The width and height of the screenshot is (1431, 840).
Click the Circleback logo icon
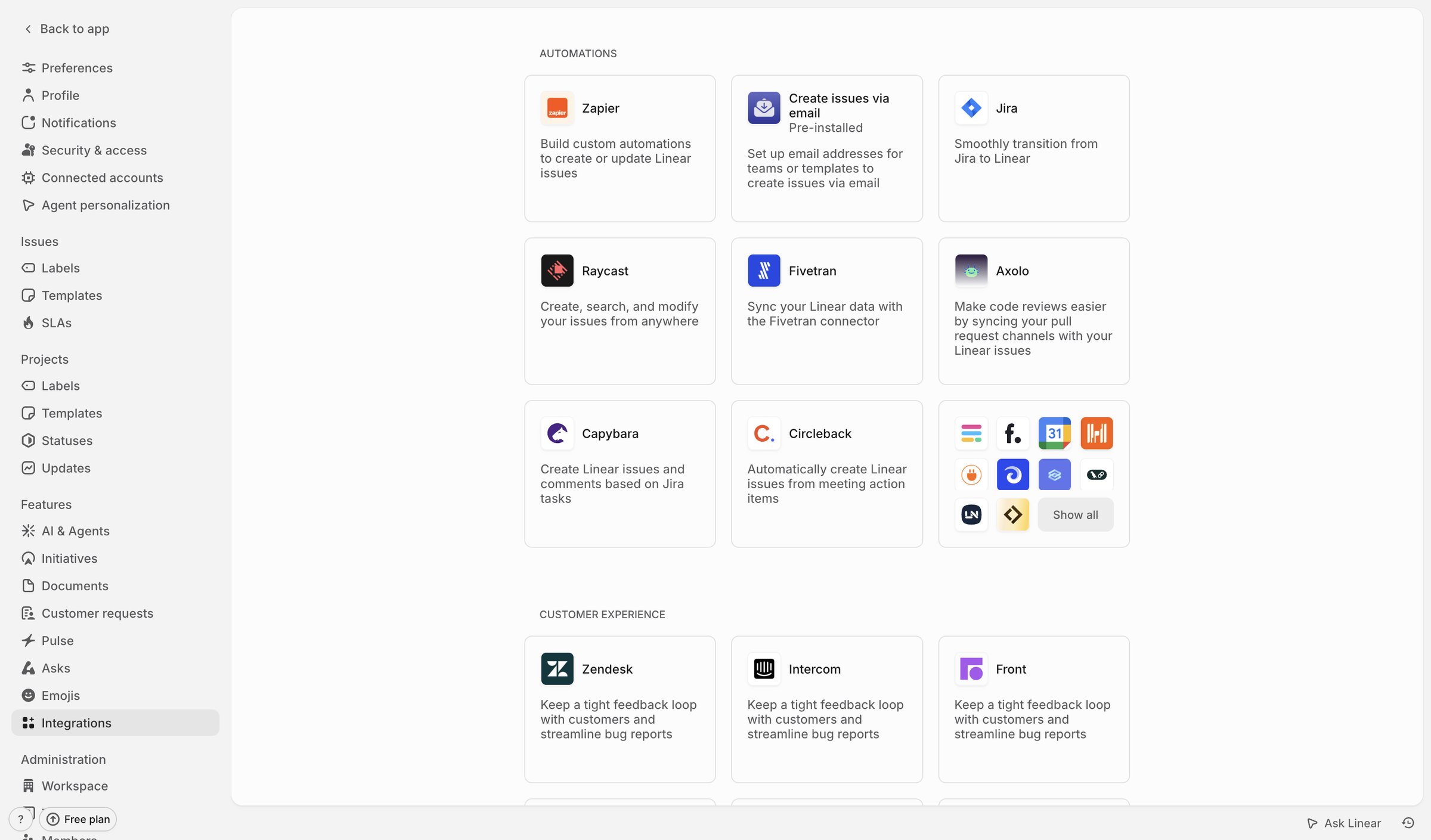click(x=764, y=433)
